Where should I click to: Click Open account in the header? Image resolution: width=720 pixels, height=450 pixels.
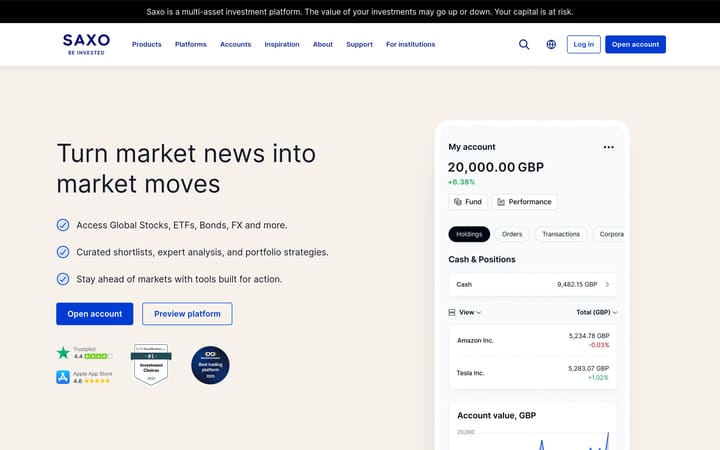tap(636, 45)
